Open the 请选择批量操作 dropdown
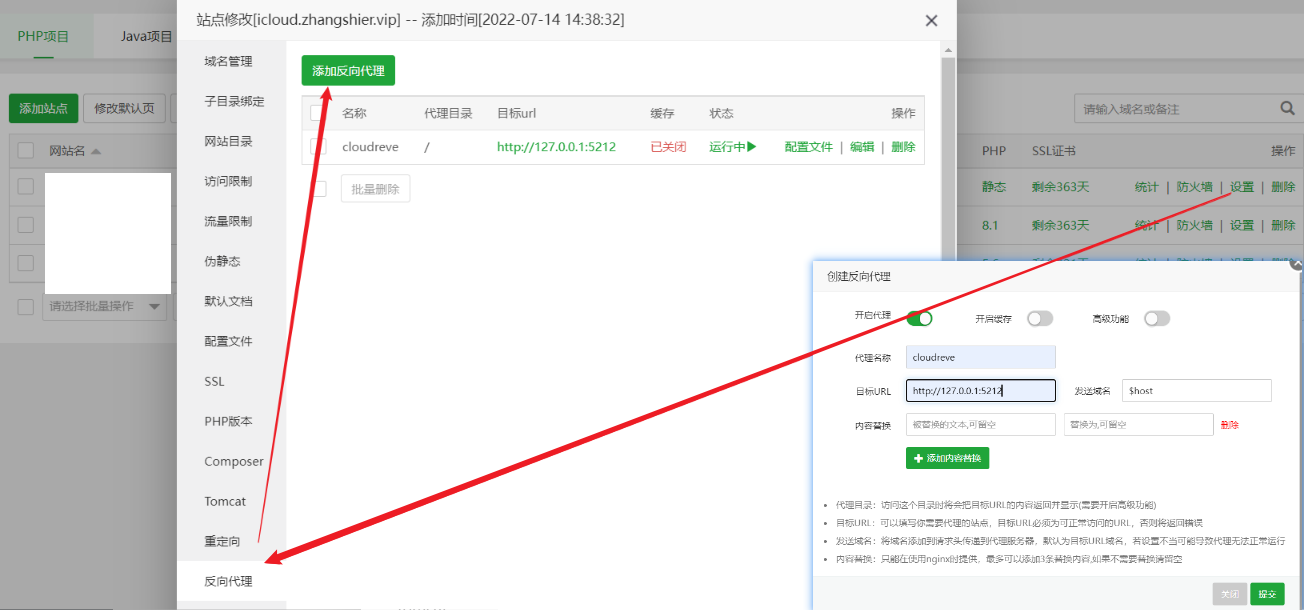This screenshot has width=1304, height=610. (104, 306)
